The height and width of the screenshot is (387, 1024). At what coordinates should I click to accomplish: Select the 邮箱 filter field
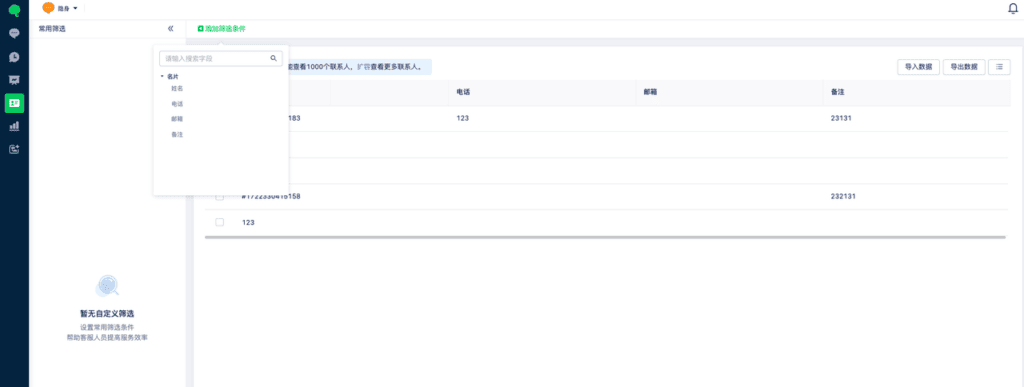(177, 119)
